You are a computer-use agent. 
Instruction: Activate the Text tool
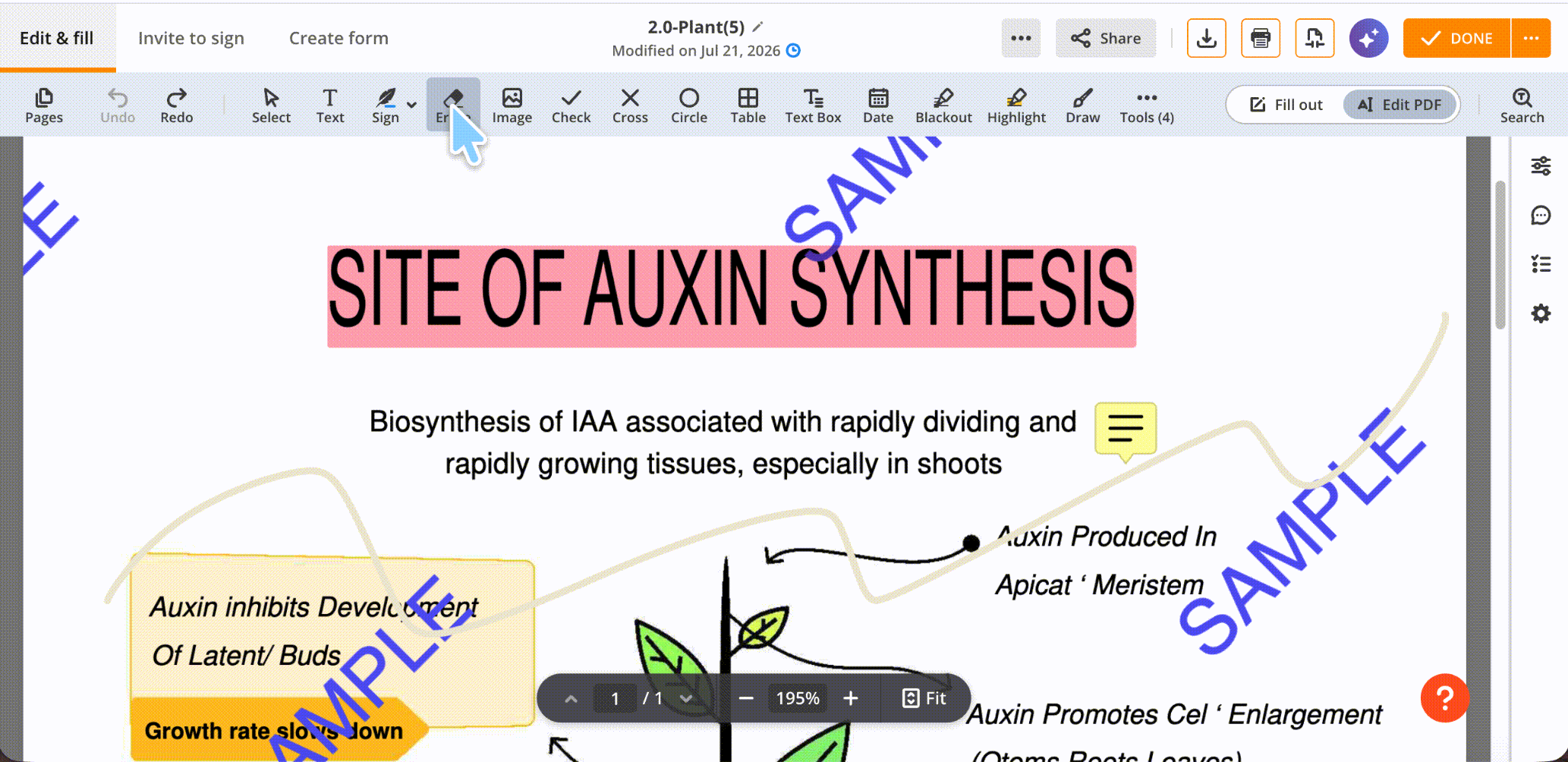[x=330, y=105]
